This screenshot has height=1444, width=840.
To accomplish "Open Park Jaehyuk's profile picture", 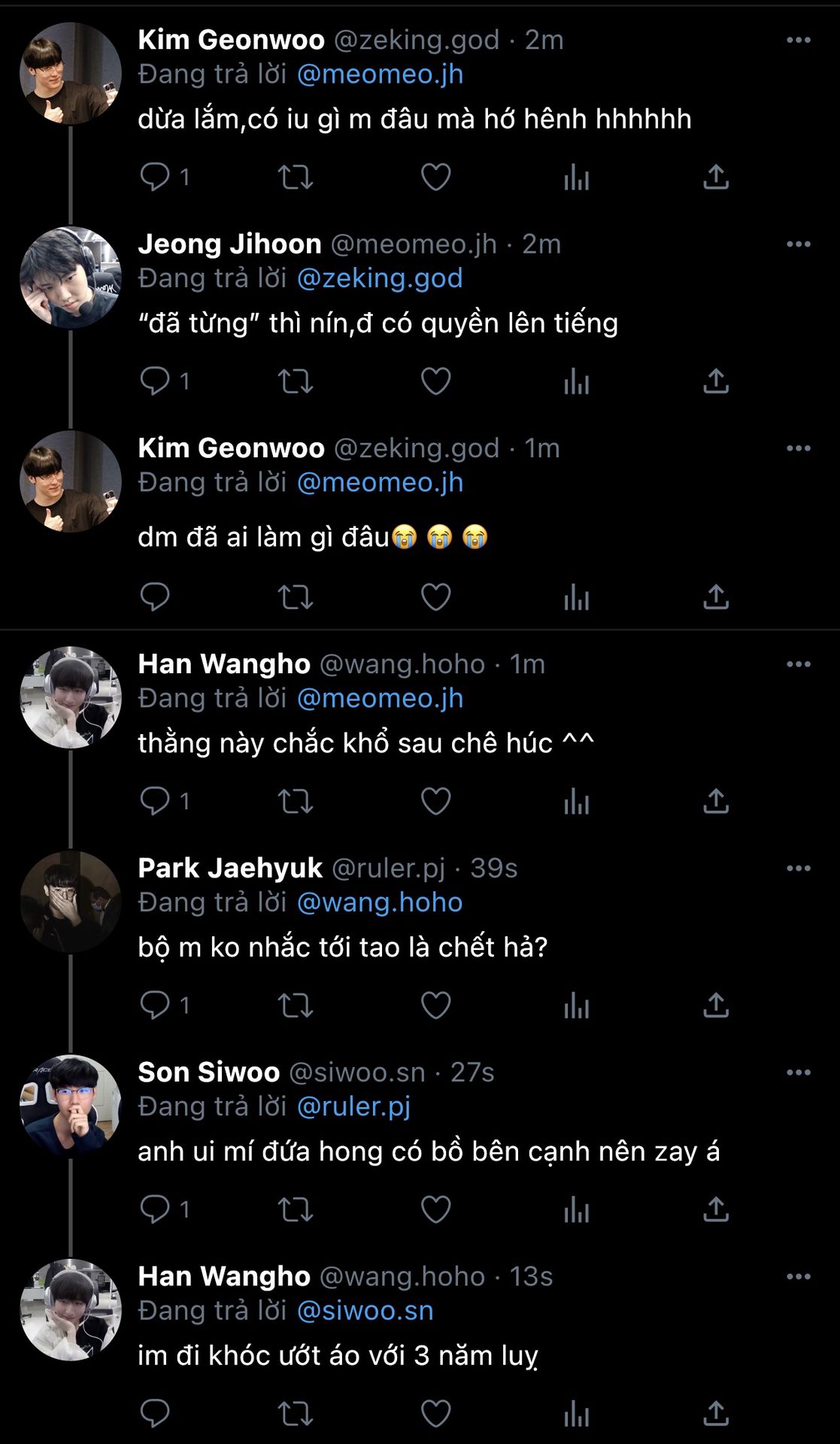I will point(71,902).
